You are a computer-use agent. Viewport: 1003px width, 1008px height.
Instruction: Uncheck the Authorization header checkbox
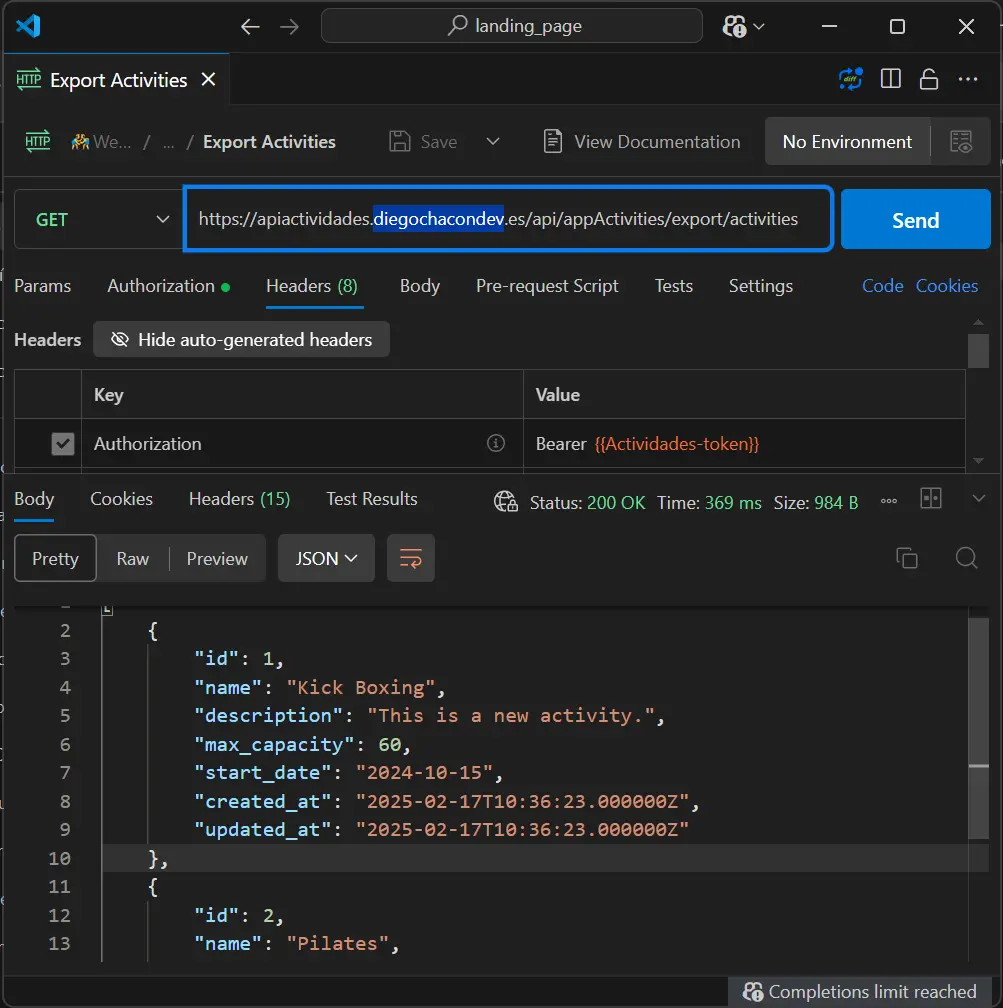(63, 444)
